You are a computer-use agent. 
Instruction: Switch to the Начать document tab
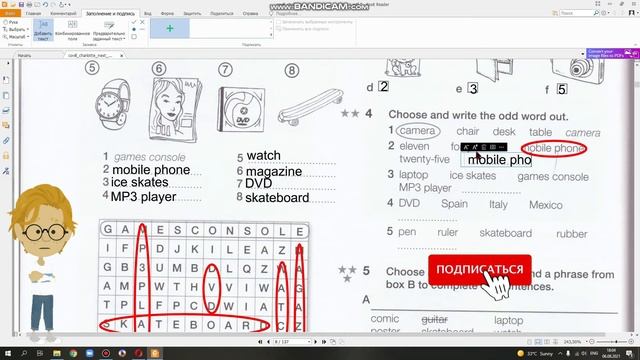(24, 55)
